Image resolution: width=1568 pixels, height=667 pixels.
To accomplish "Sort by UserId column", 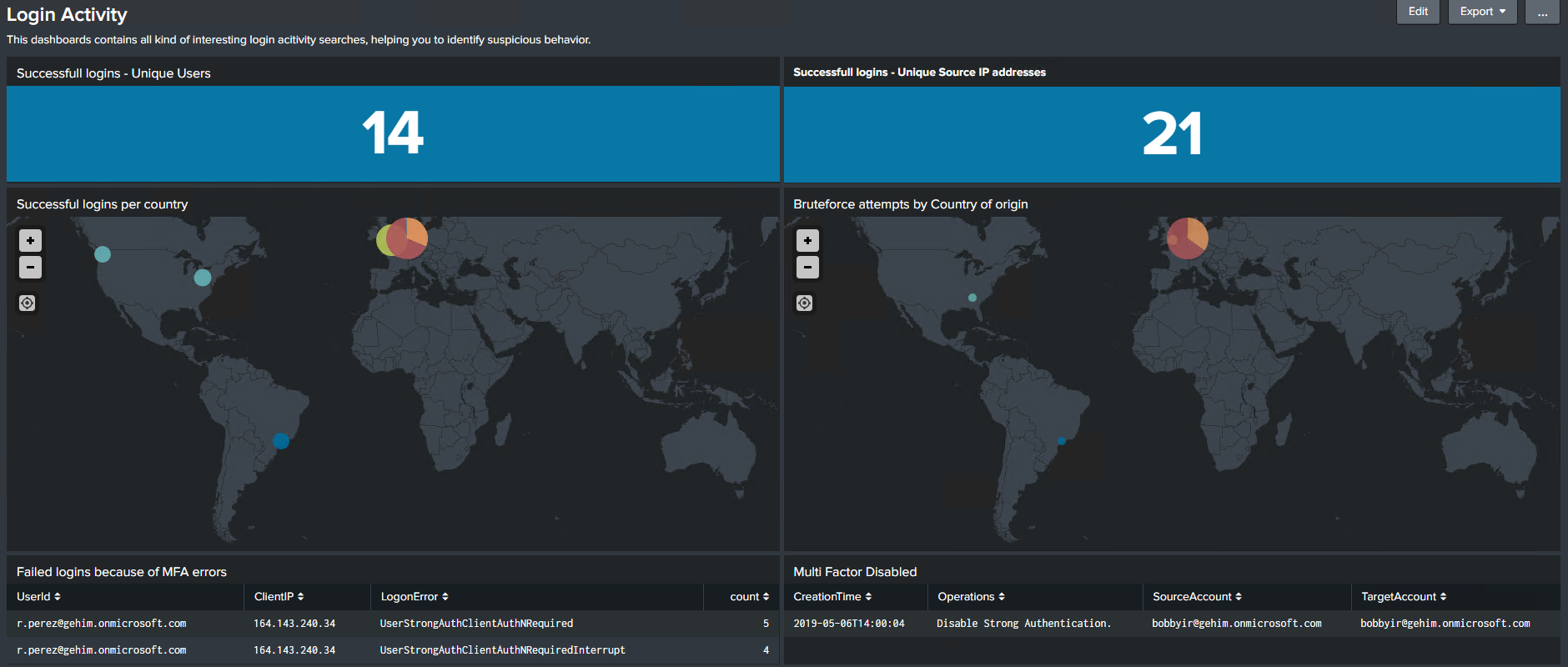I will 38,597.
